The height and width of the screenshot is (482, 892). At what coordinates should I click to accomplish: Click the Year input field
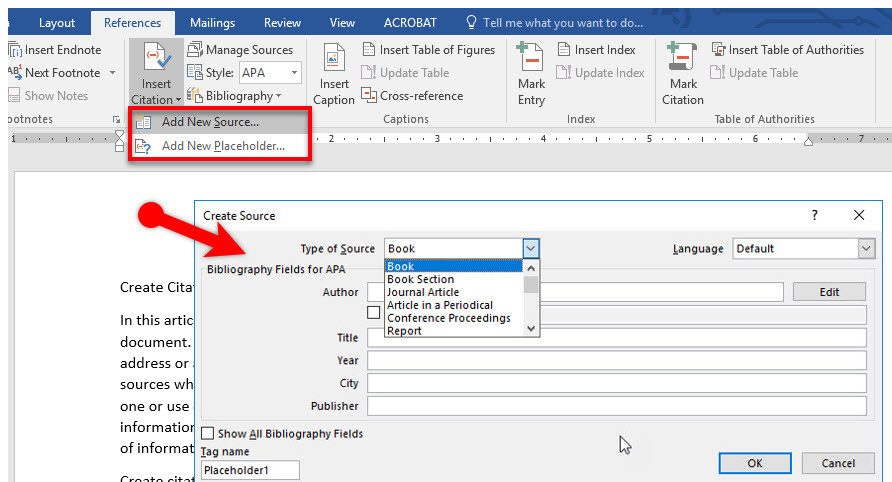point(617,360)
